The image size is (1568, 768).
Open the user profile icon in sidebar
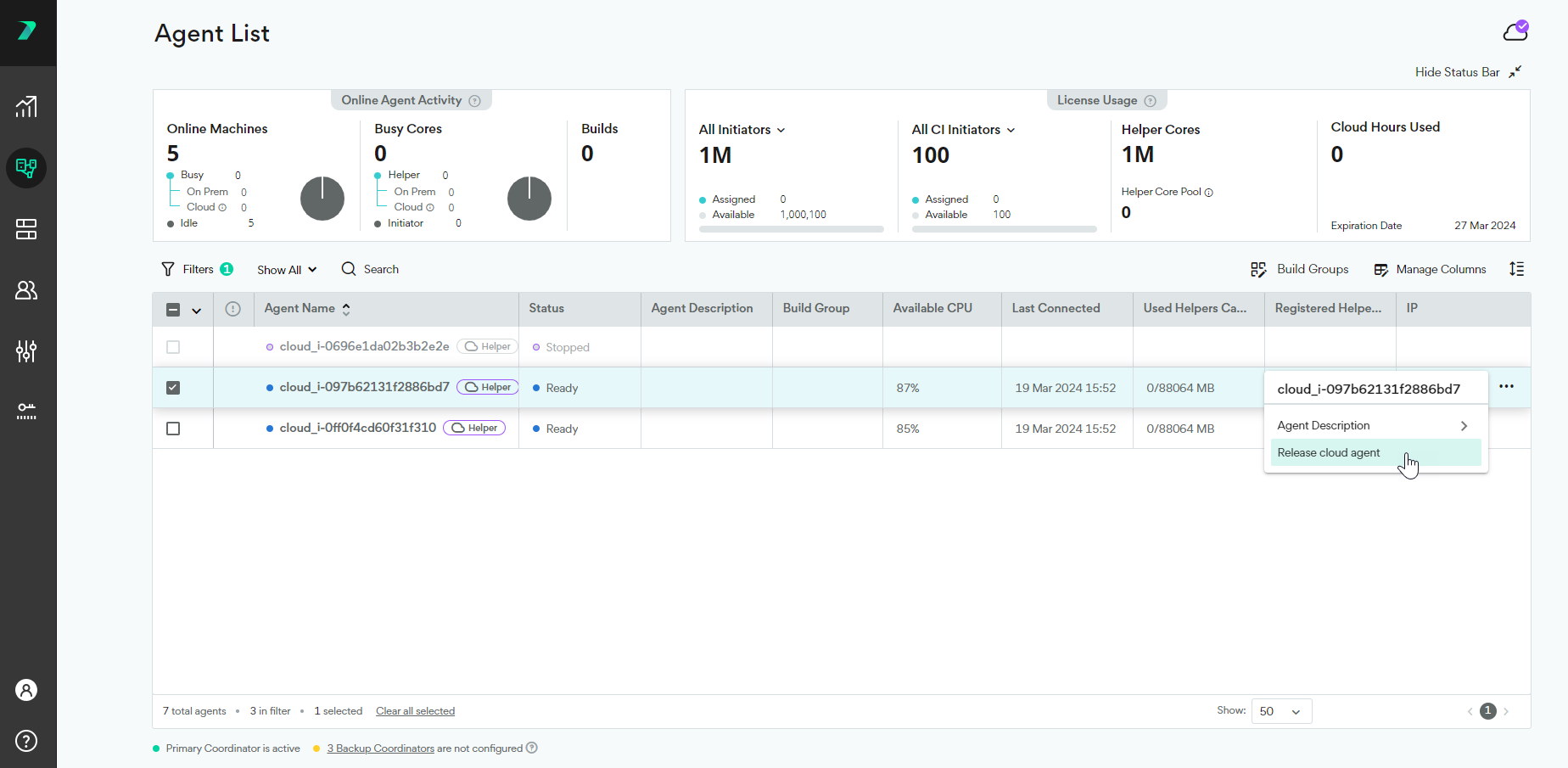click(x=26, y=690)
